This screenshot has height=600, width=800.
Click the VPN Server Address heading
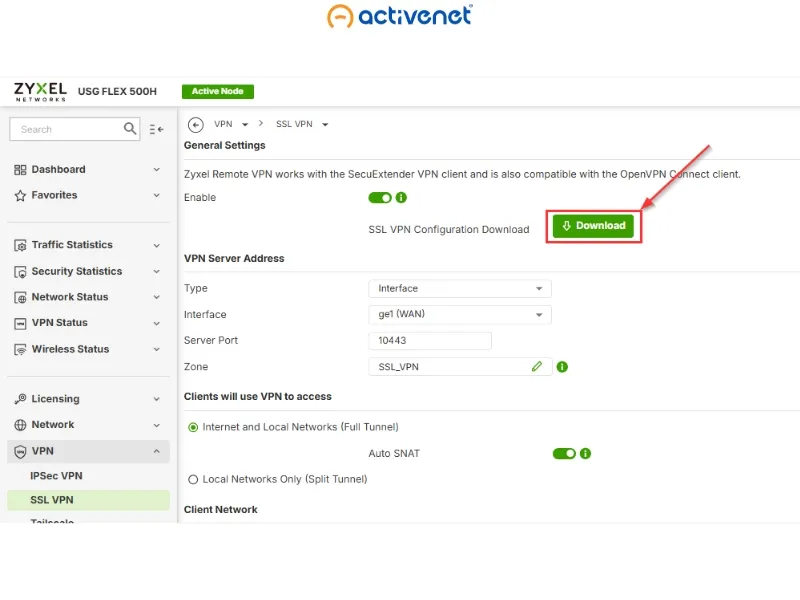[x=234, y=259]
